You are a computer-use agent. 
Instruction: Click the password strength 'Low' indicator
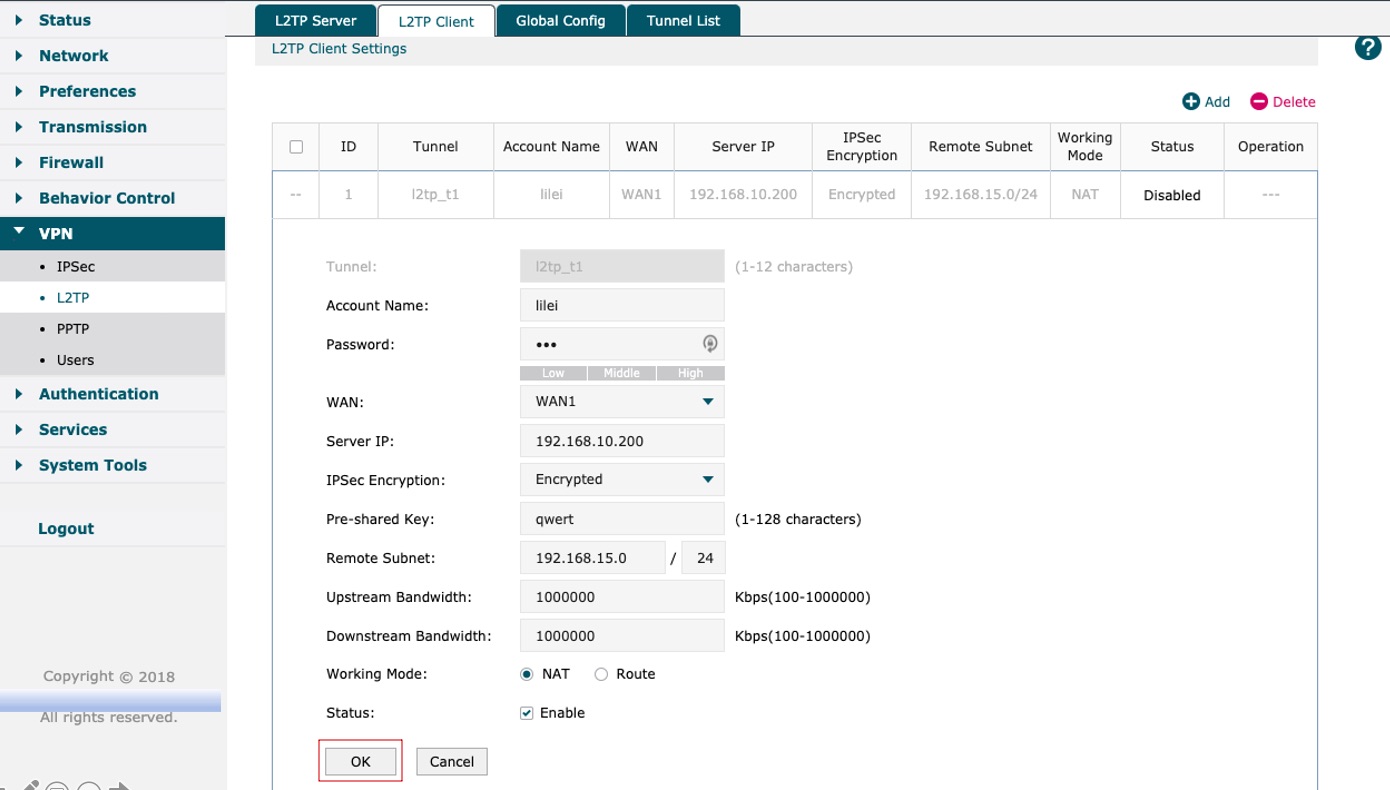coord(553,373)
